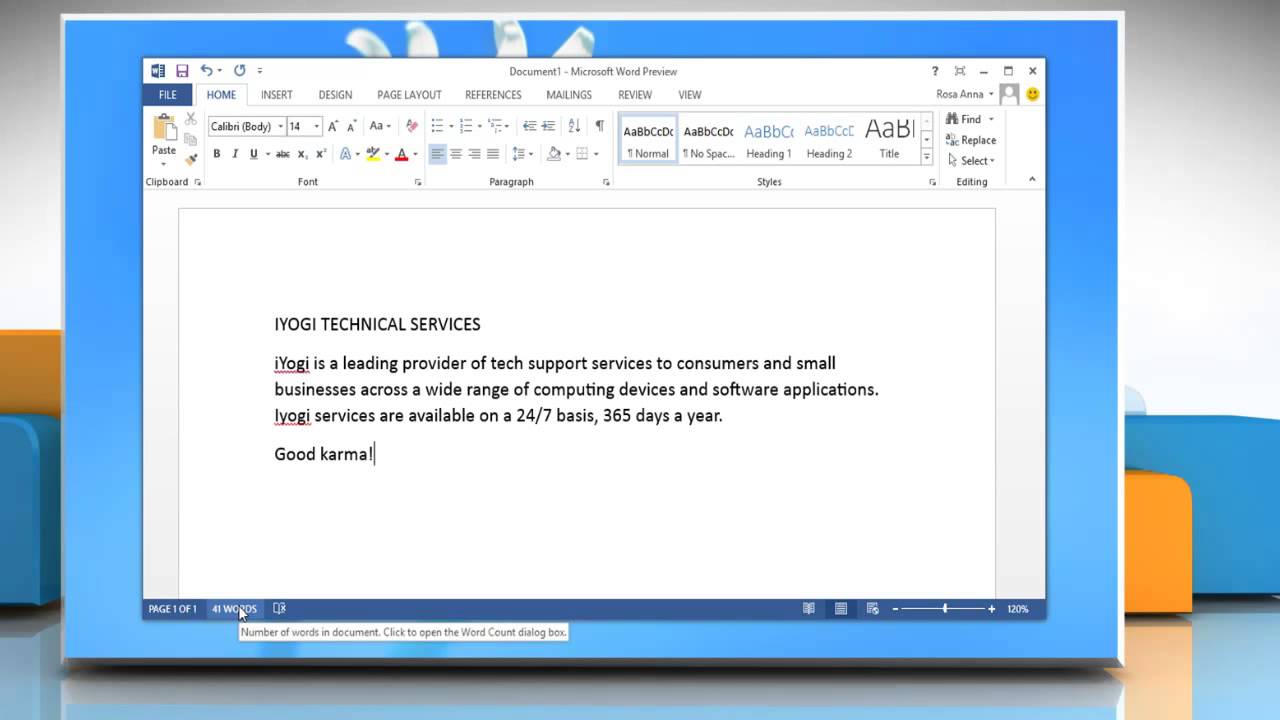The width and height of the screenshot is (1280, 720).
Task: Click the Line Spacing icon
Action: click(518, 154)
